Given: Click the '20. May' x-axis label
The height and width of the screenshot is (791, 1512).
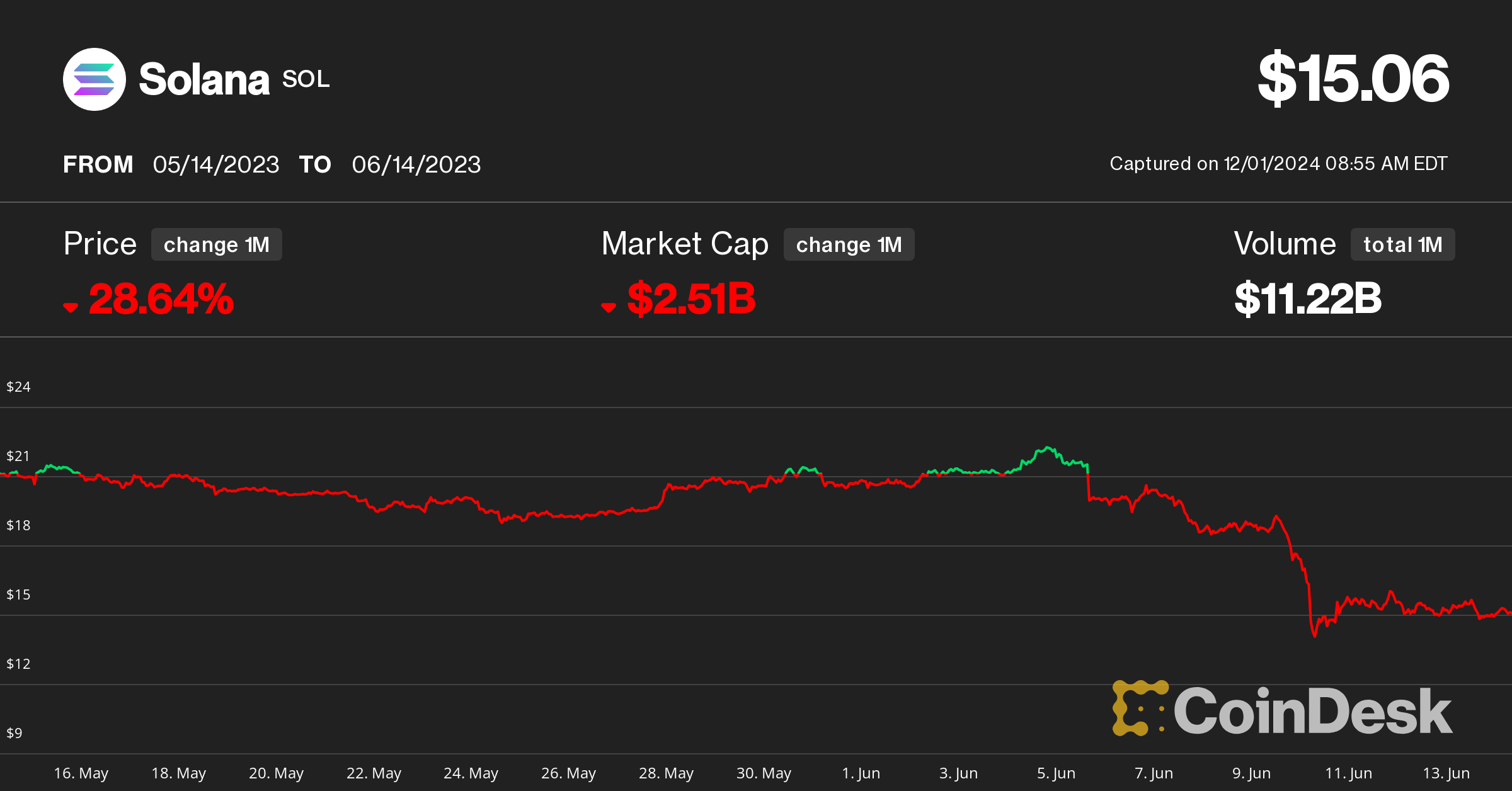Looking at the screenshot, I should [x=277, y=773].
